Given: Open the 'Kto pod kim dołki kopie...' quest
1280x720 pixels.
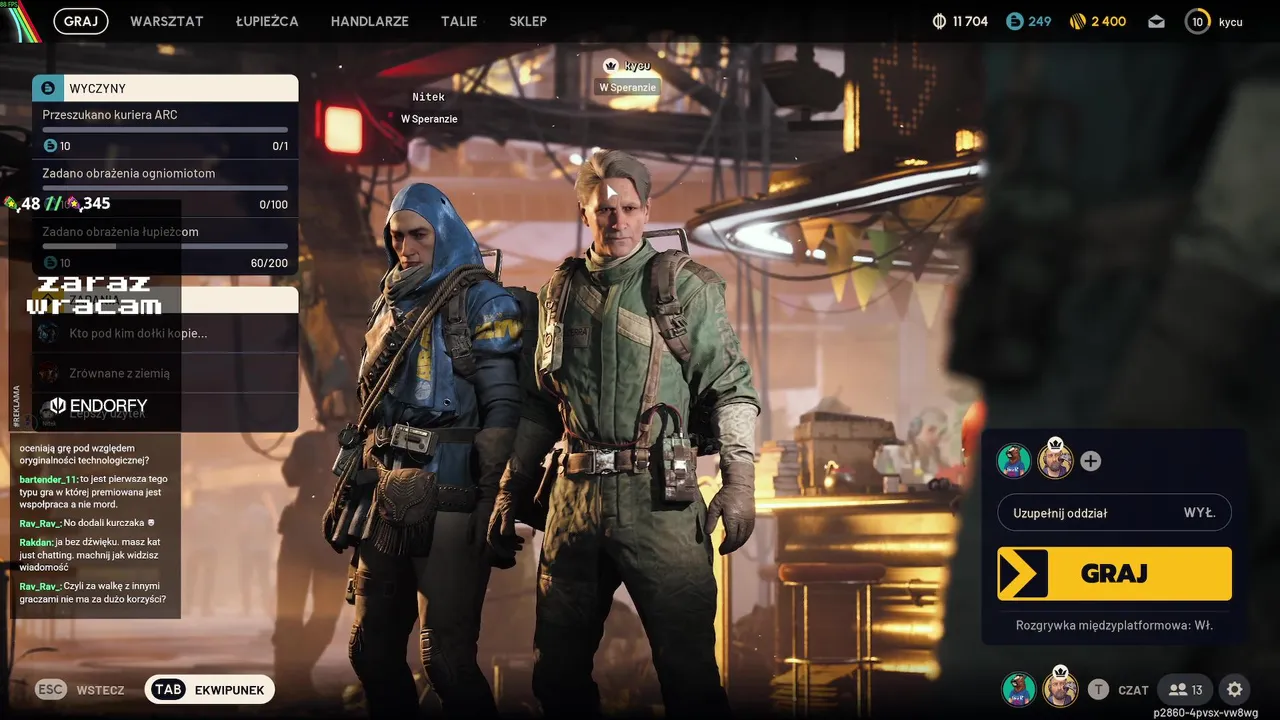Looking at the screenshot, I should [x=165, y=333].
